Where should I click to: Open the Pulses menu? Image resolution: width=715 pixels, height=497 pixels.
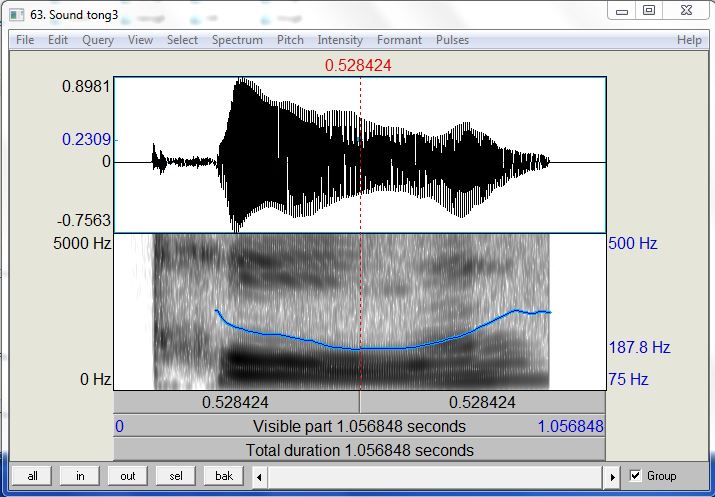coord(452,40)
